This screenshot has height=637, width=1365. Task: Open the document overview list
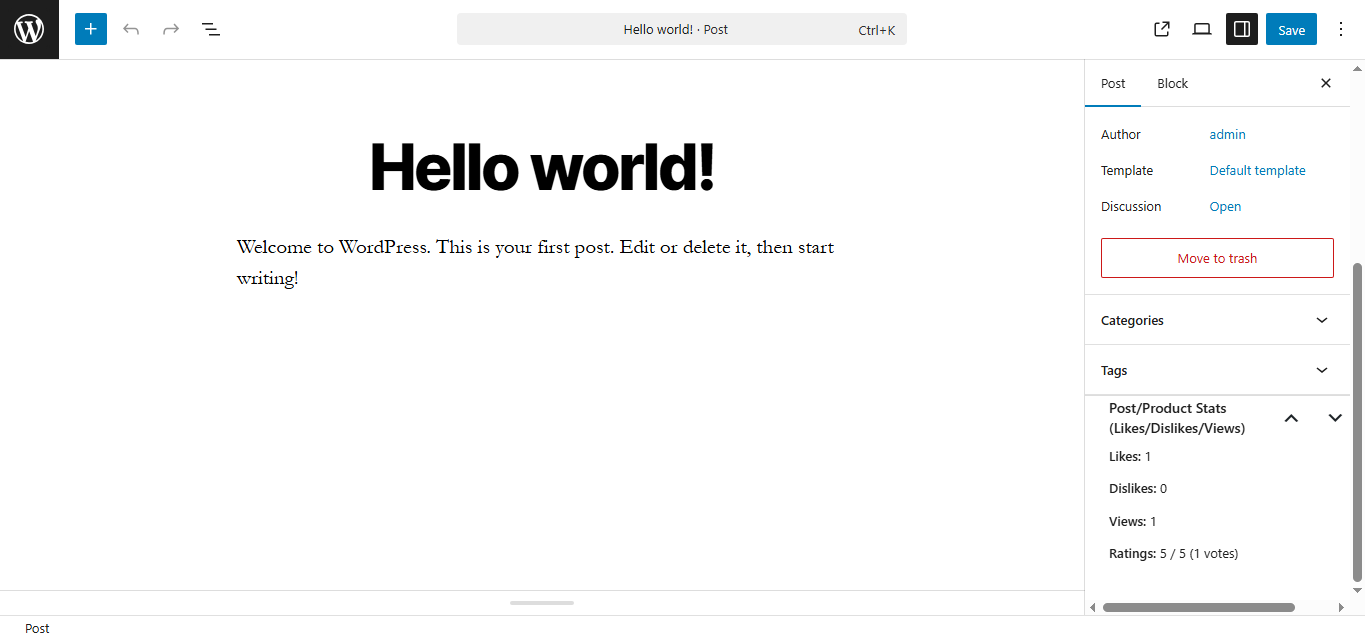tap(211, 29)
